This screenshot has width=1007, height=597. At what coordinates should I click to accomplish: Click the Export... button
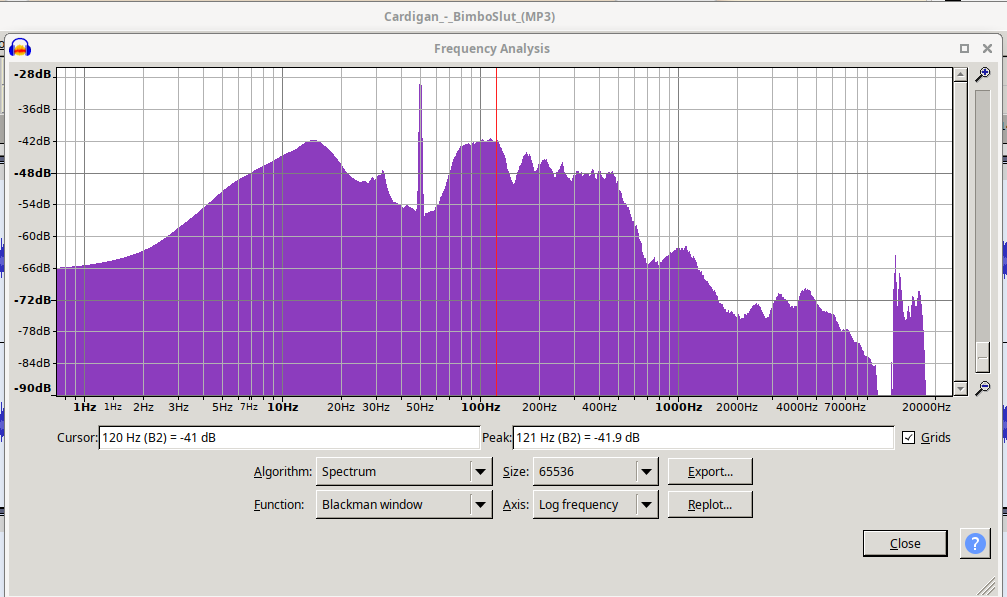point(710,472)
